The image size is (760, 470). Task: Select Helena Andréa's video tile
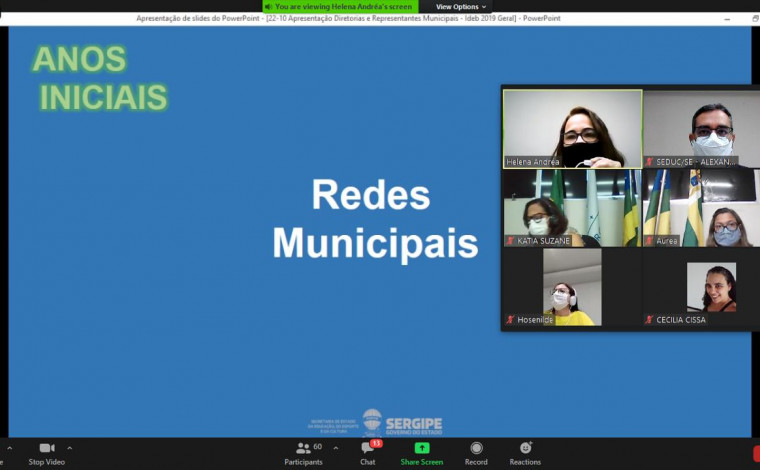tap(572, 128)
